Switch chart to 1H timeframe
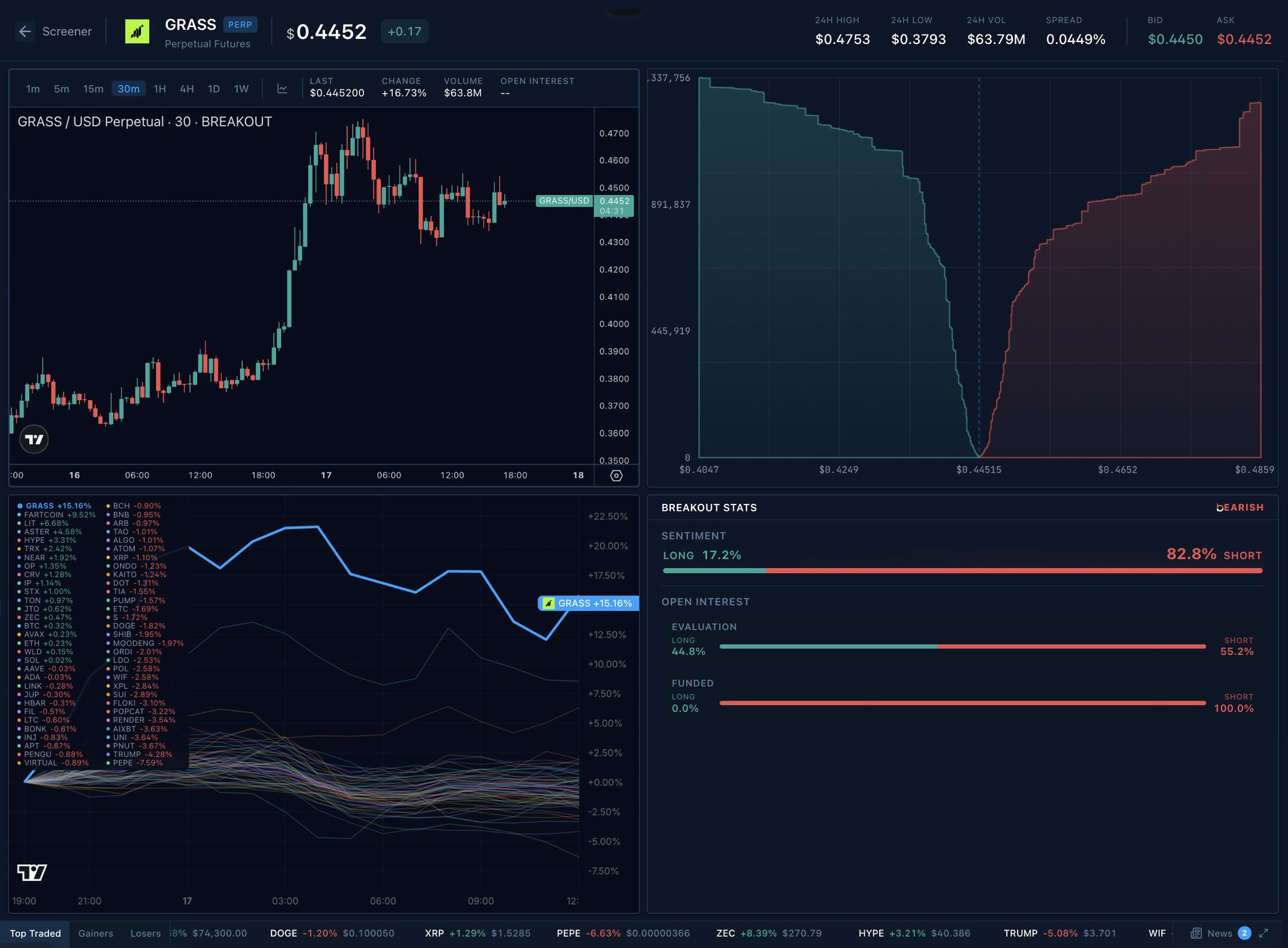This screenshot has height=948, width=1288. (160, 89)
